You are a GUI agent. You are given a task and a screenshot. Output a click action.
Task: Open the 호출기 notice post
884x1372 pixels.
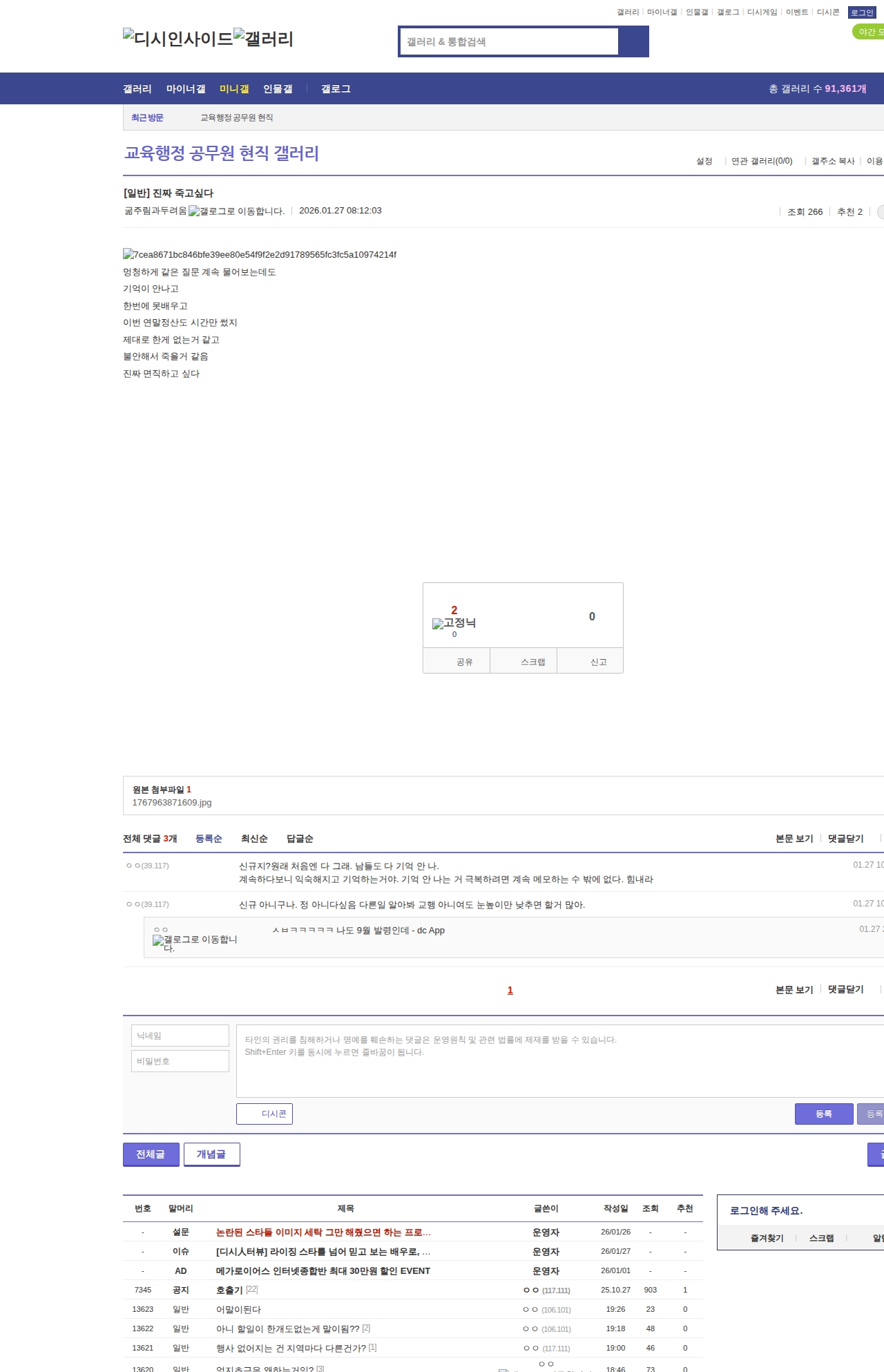click(230, 1290)
